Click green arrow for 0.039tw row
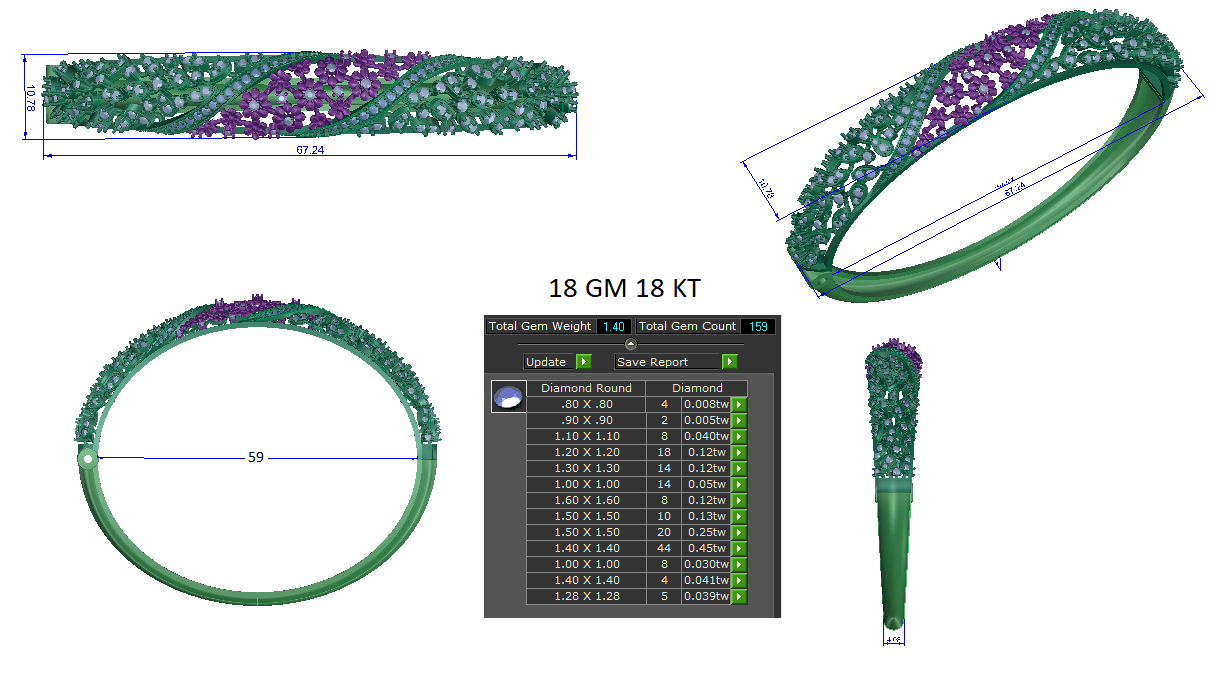The width and height of the screenshot is (1209, 687). pos(739,596)
